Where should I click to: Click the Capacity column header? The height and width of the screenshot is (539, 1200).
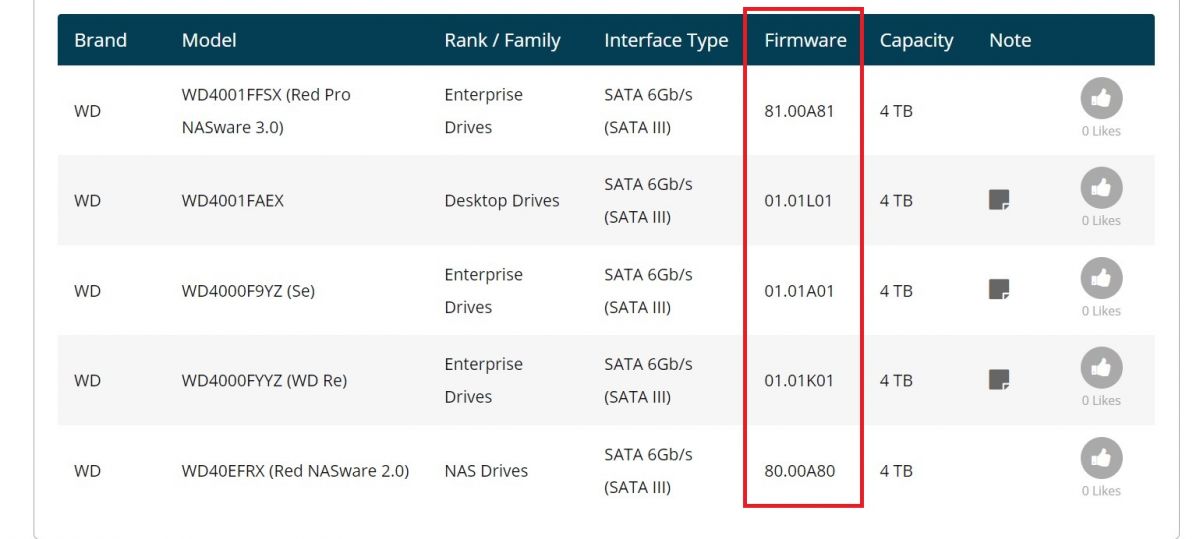click(x=916, y=40)
